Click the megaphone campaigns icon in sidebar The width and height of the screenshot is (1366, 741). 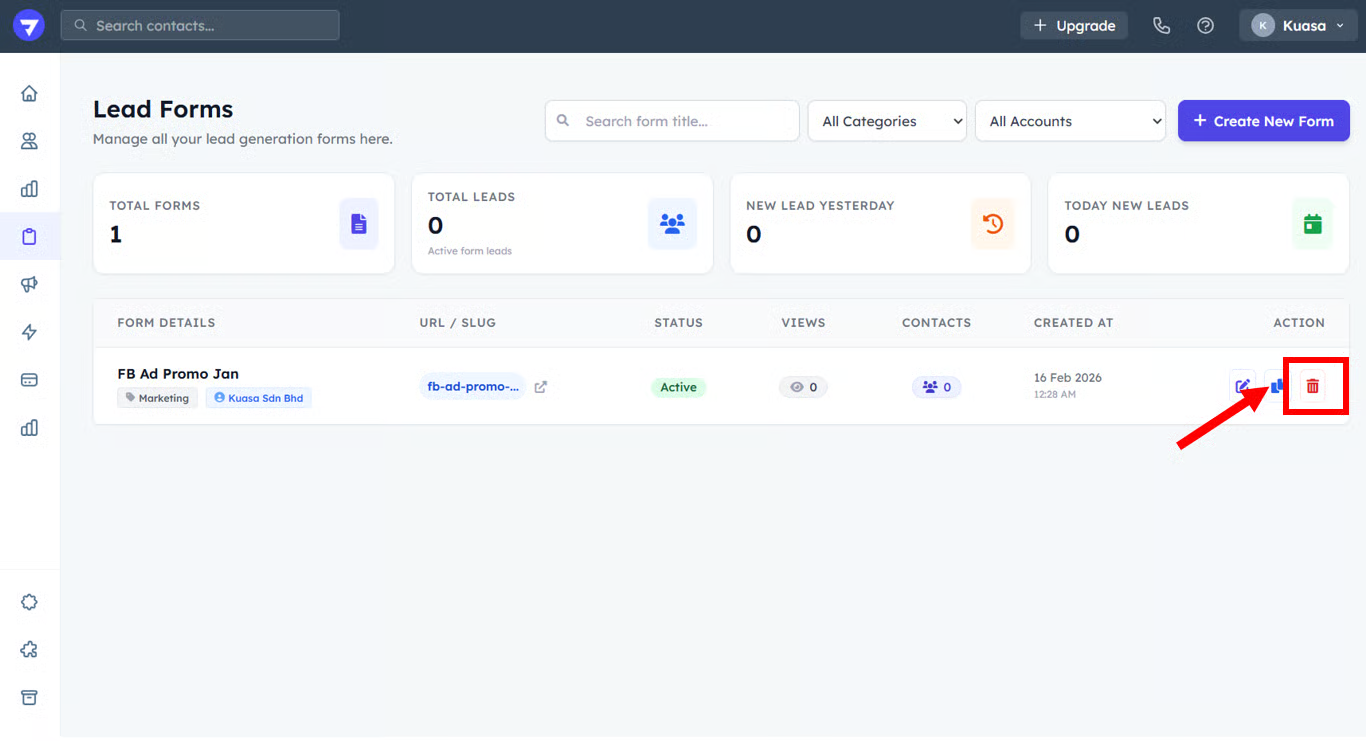pyautogui.click(x=29, y=285)
